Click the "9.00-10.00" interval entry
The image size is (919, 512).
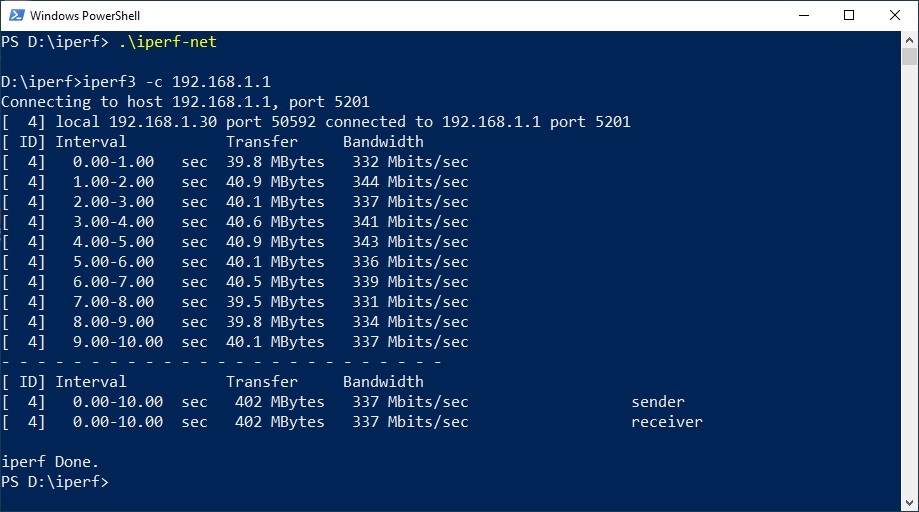(118, 342)
